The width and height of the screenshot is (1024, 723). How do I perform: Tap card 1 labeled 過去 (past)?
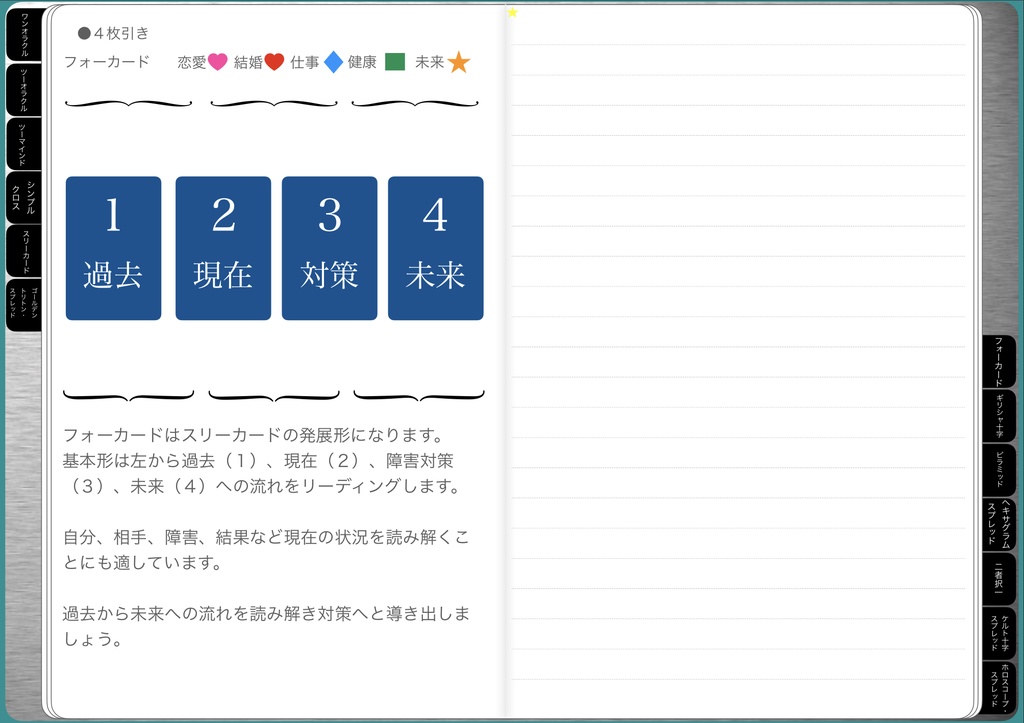tap(113, 248)
